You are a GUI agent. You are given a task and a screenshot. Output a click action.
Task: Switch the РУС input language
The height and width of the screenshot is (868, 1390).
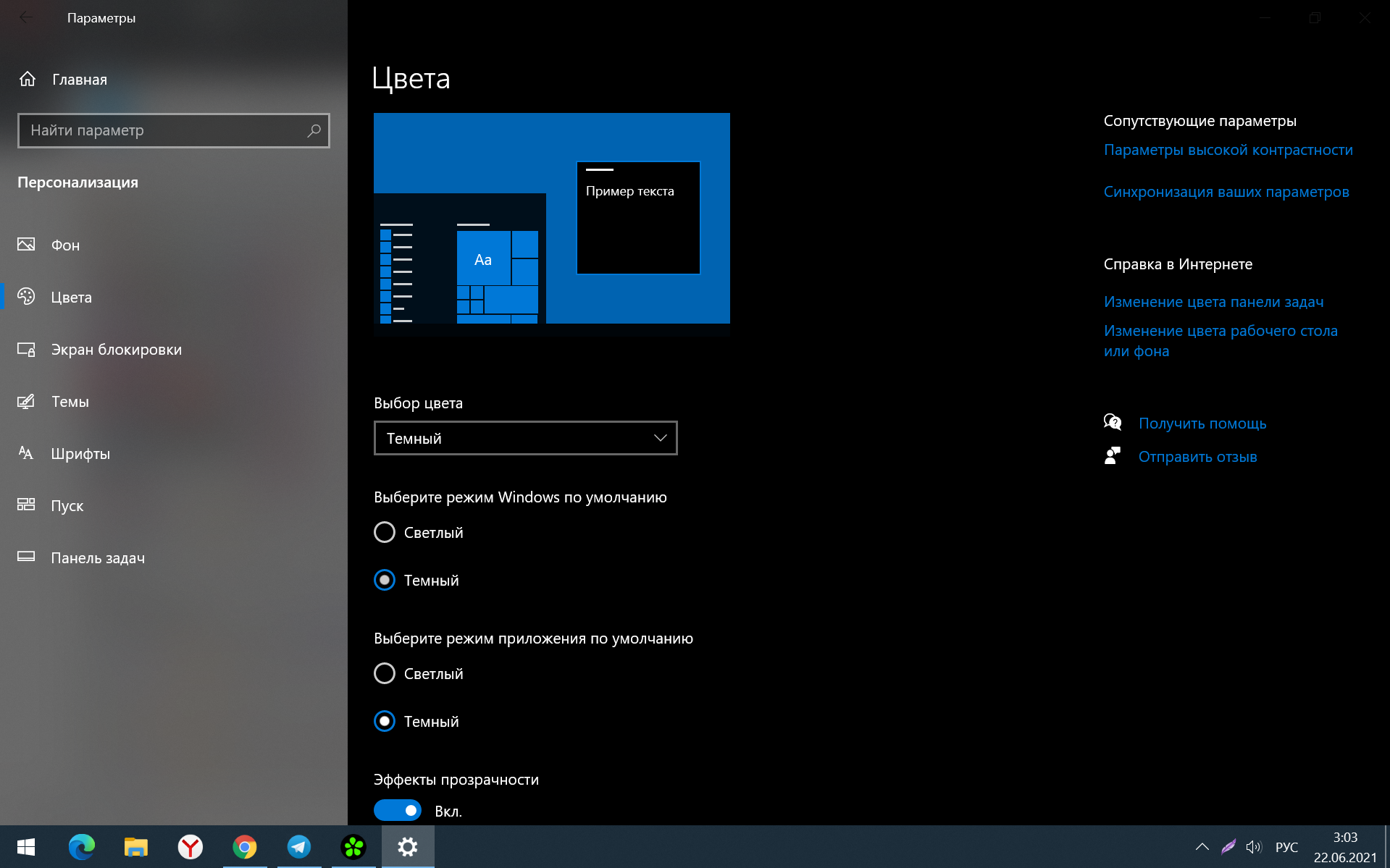click(1286, 847)
